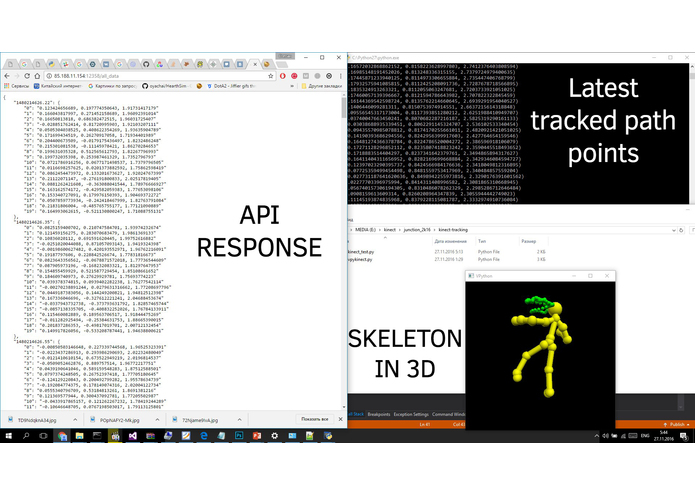Expand options for TD9NdqknA34.jpg download
695x494 pixels.
[x=75, y=420]
